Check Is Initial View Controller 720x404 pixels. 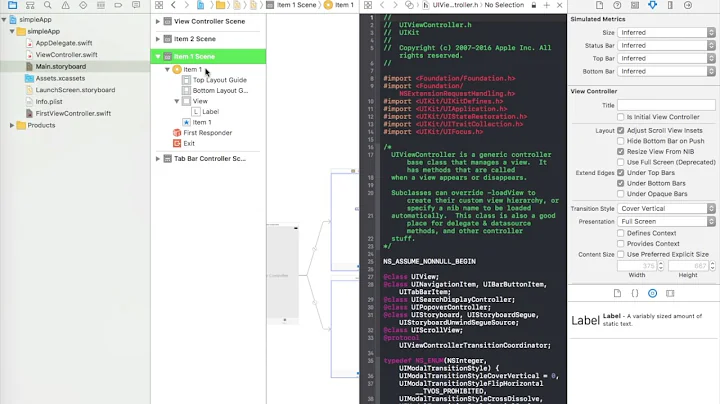pyautogui.click(x=621, y=117)
